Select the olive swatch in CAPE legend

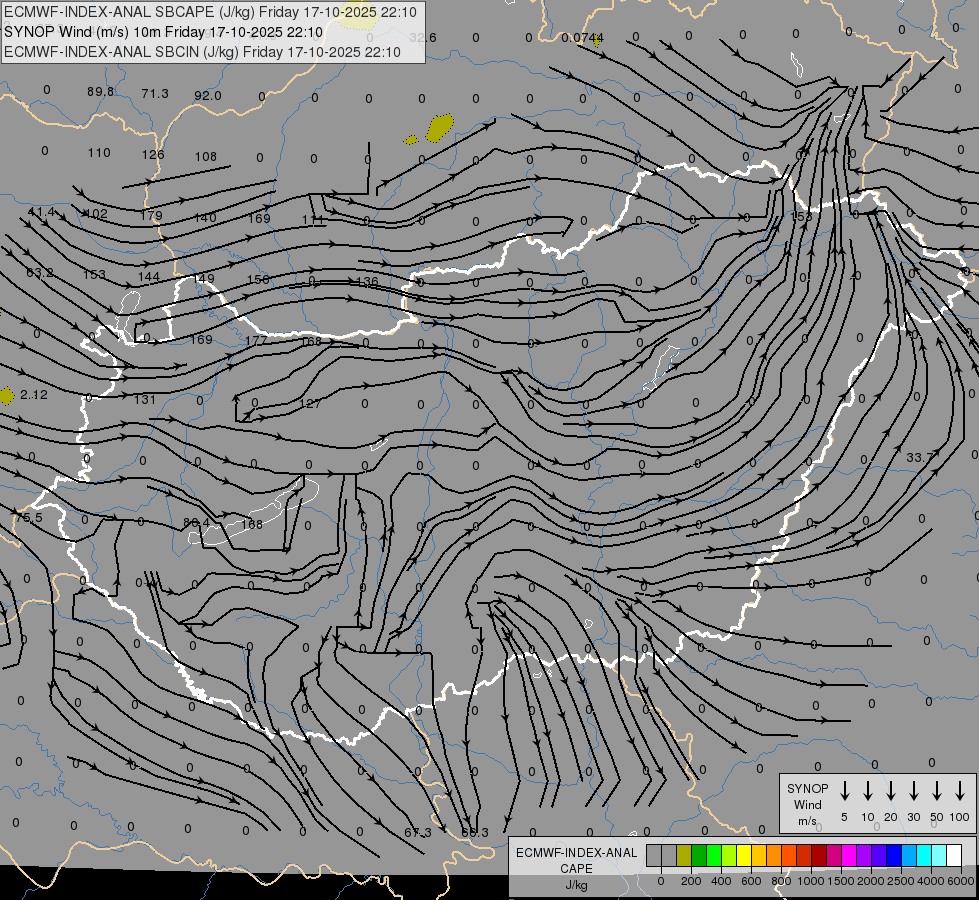click(684, 855)
